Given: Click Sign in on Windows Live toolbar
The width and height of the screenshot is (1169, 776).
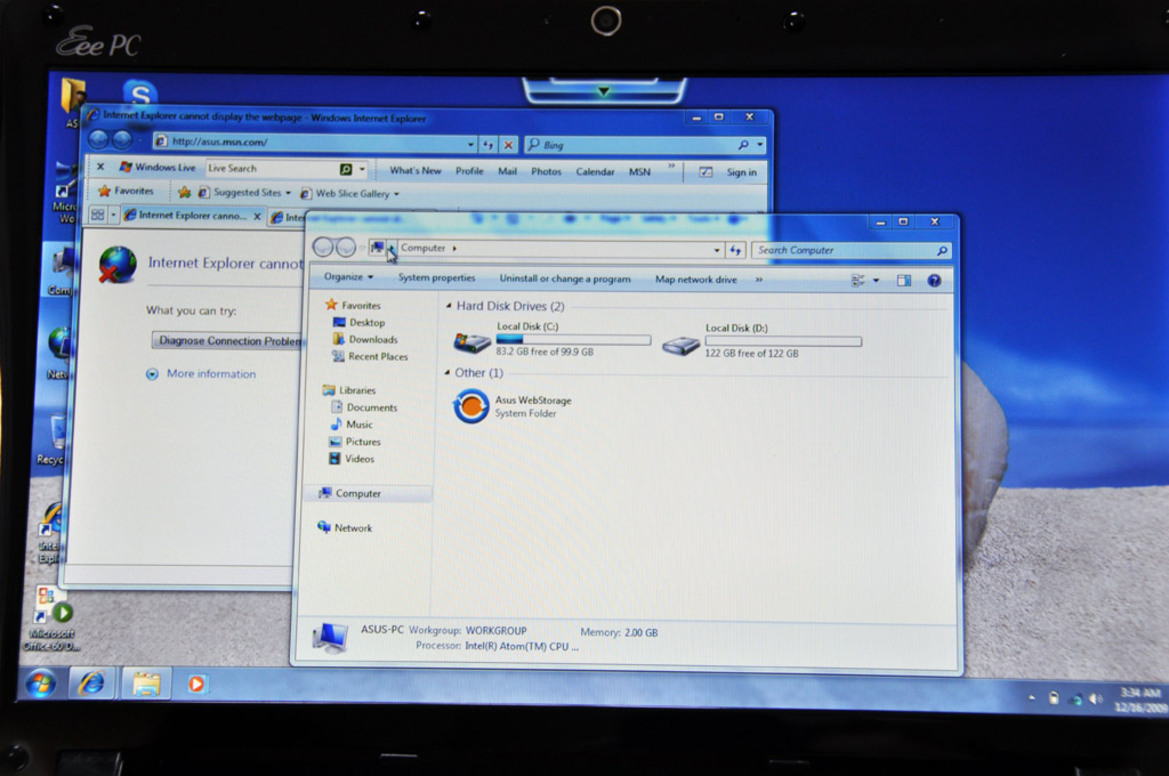Looking at the screenshot, I should point(741,172).
